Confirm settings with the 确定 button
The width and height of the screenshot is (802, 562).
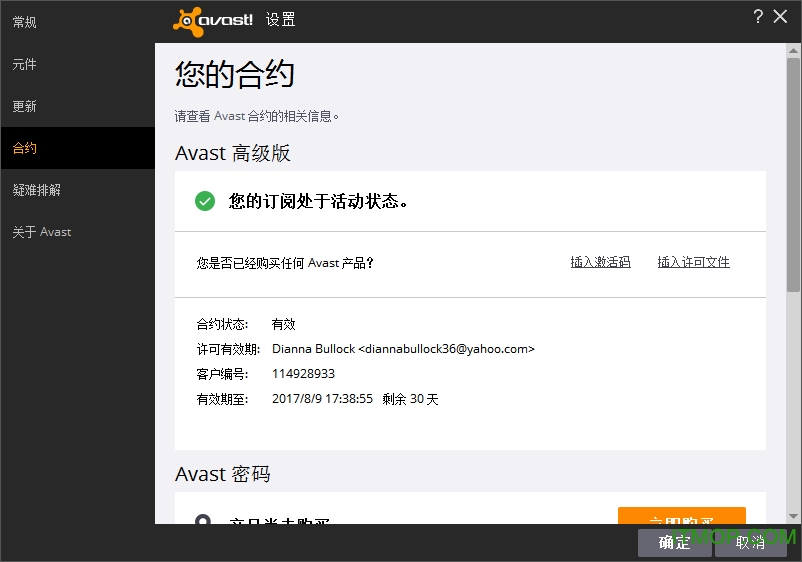point(675,542)
